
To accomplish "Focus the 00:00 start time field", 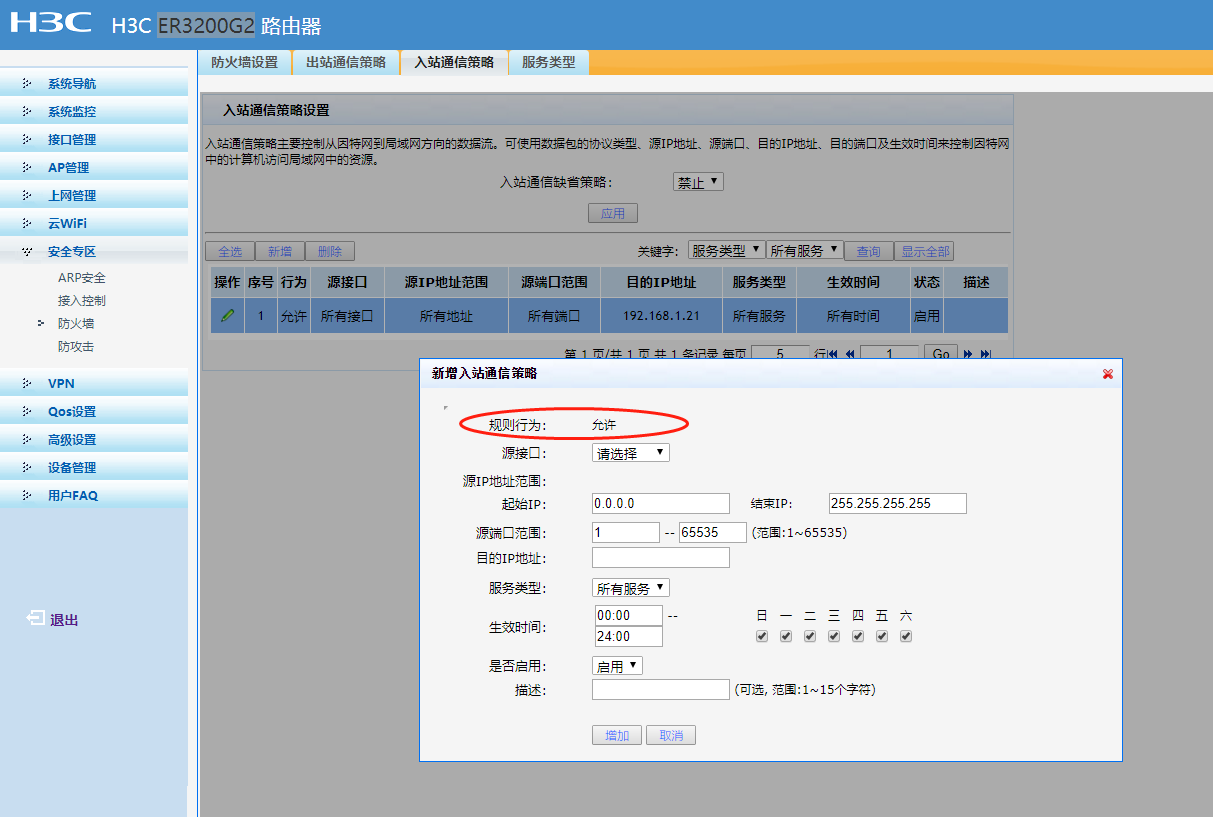I will click(x=628, y=615).
